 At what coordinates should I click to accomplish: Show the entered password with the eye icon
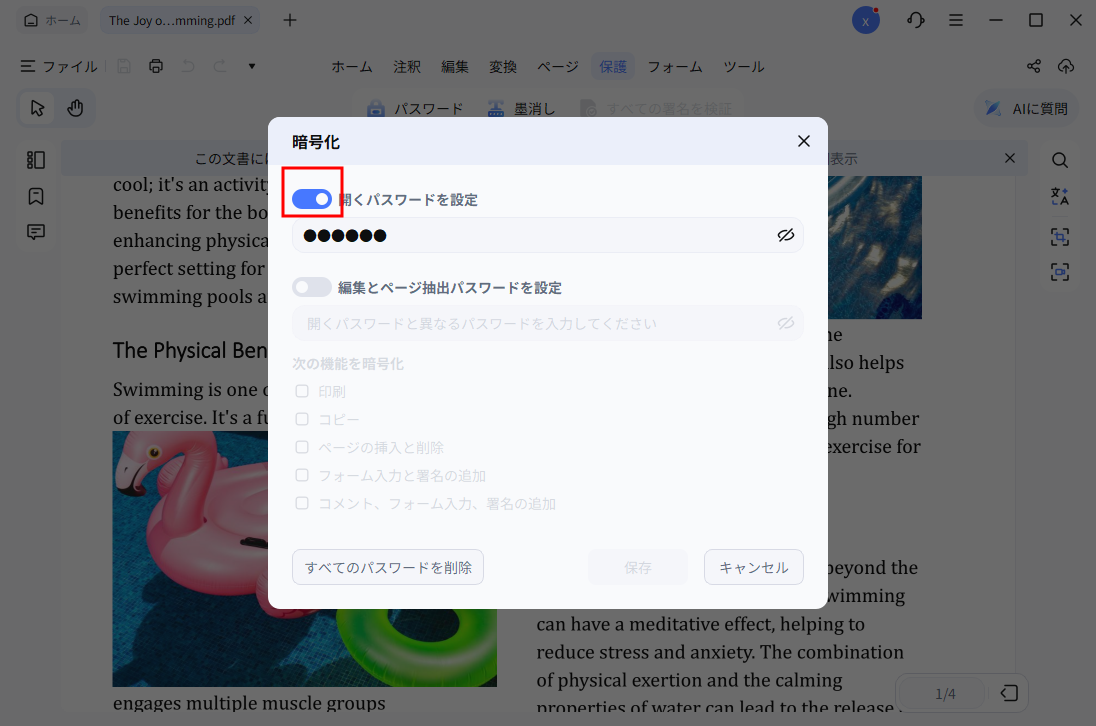tap(786, 235)
